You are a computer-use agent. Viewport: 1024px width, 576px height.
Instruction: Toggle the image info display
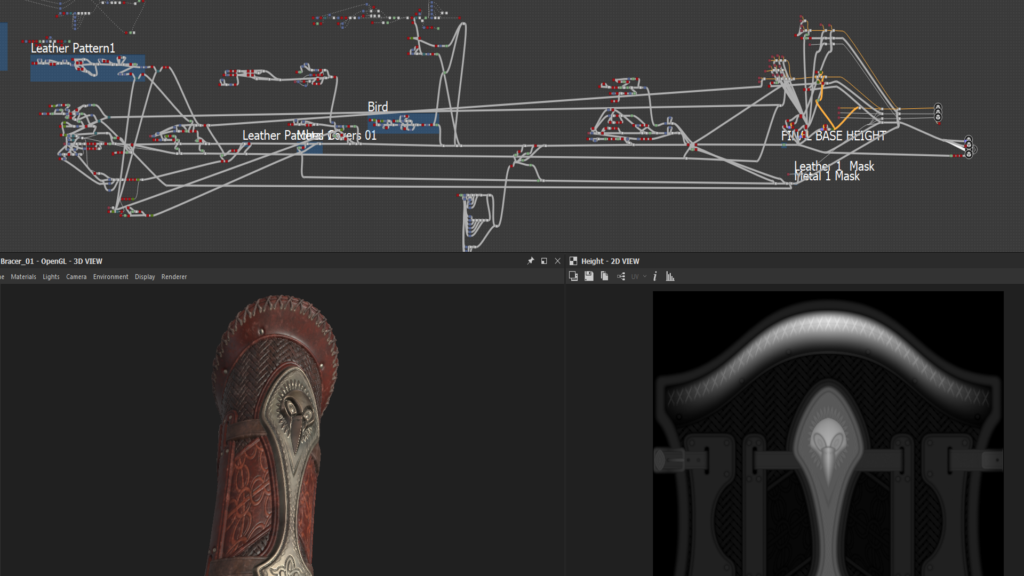655,276
